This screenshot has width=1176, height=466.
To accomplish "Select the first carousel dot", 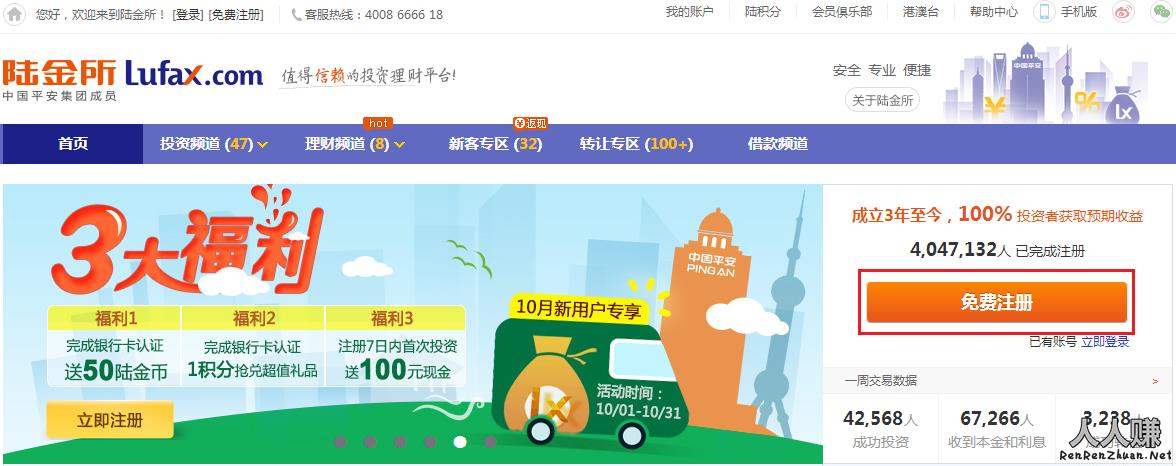I will 340,441.
